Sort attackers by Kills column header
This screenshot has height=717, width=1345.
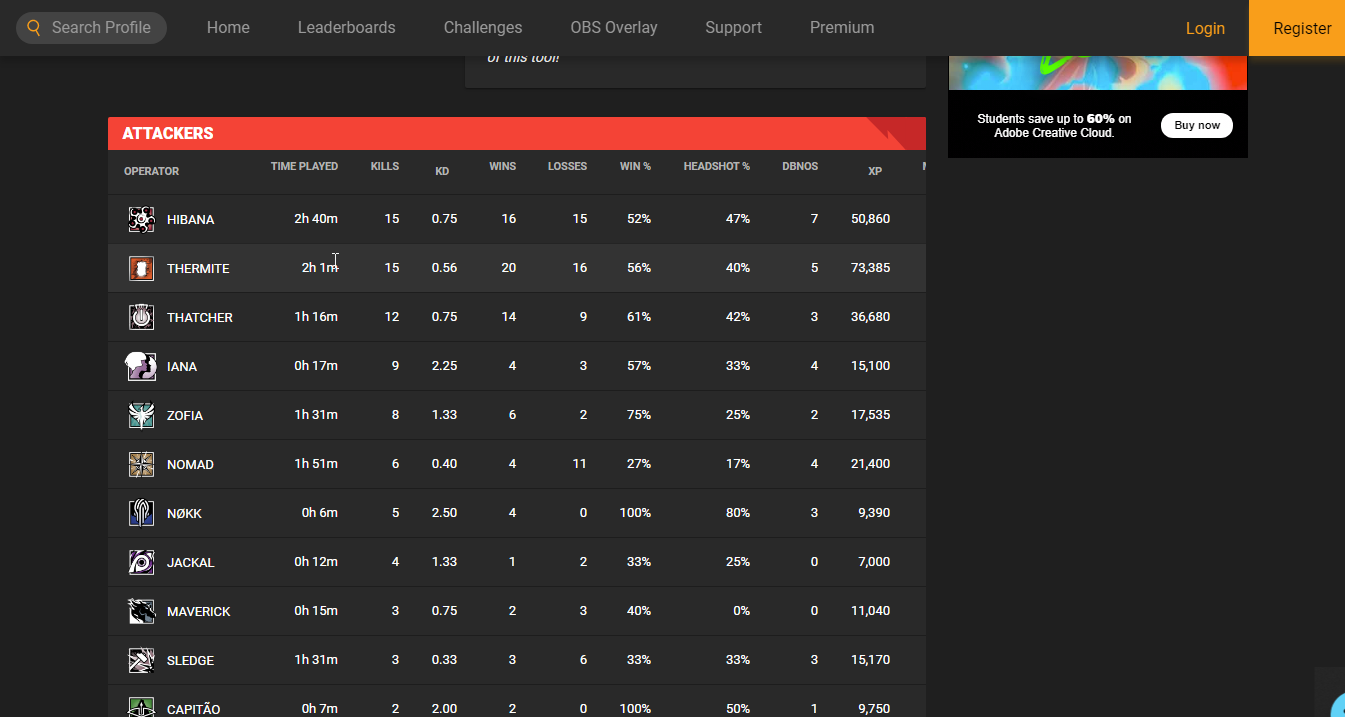click(384, 166)
